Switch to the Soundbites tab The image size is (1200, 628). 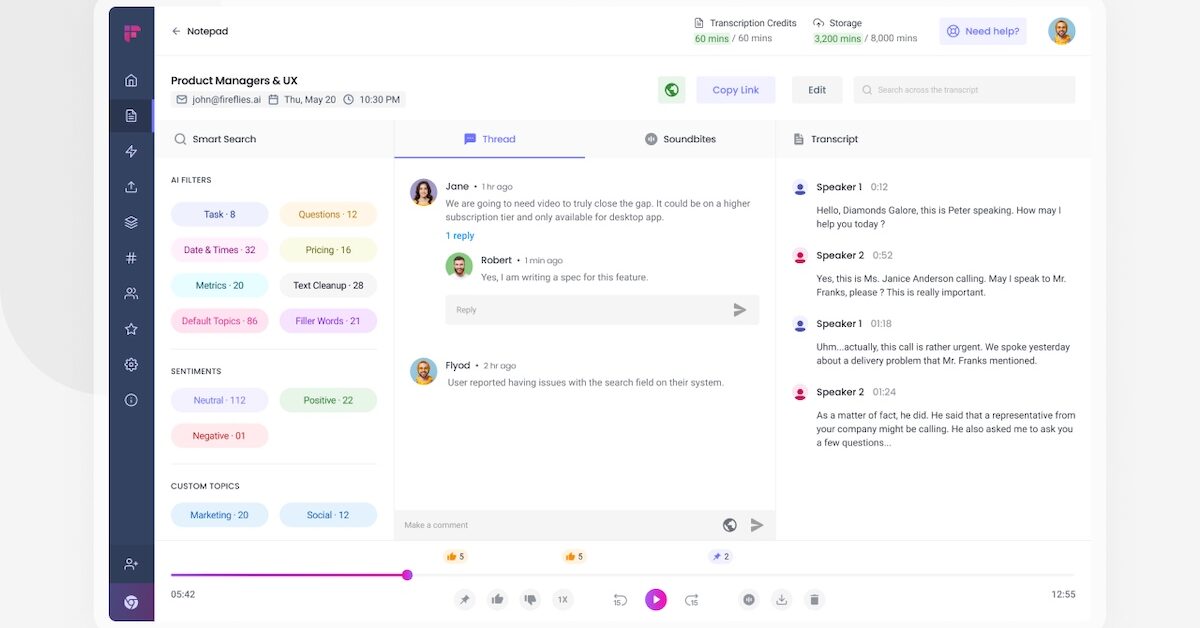point(680,139)
